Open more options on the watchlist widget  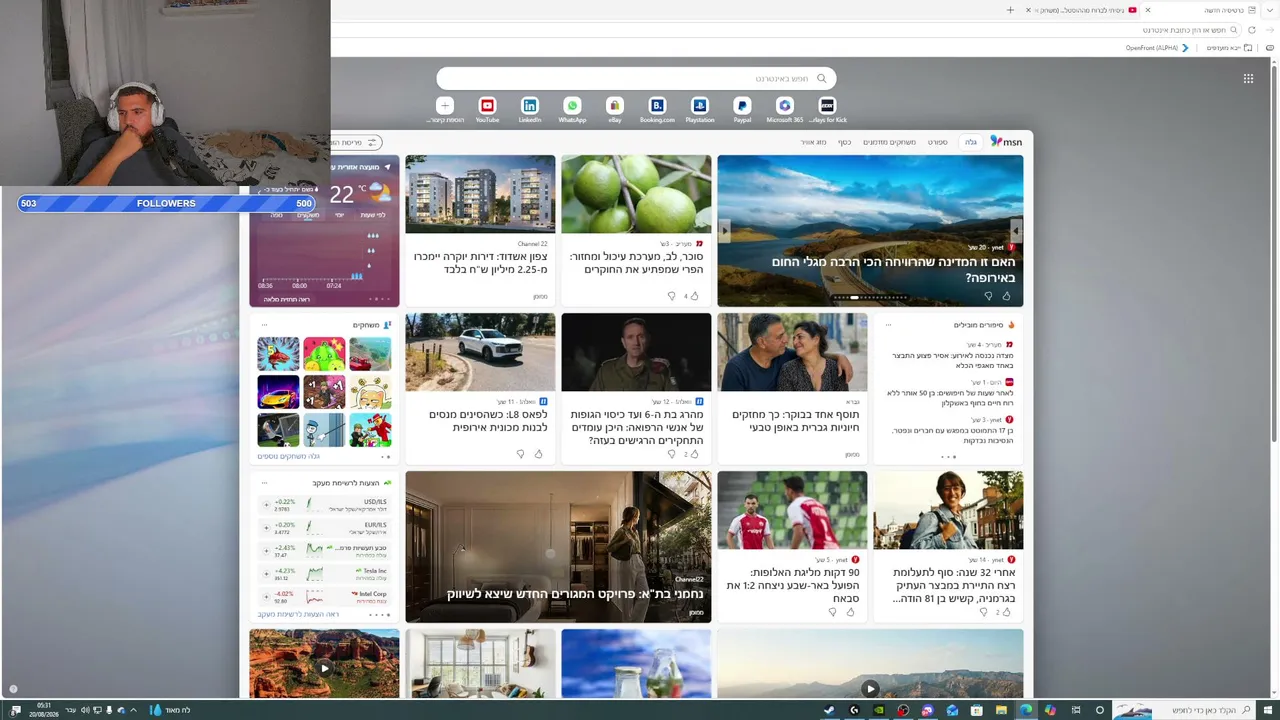[x=264, y=483]
